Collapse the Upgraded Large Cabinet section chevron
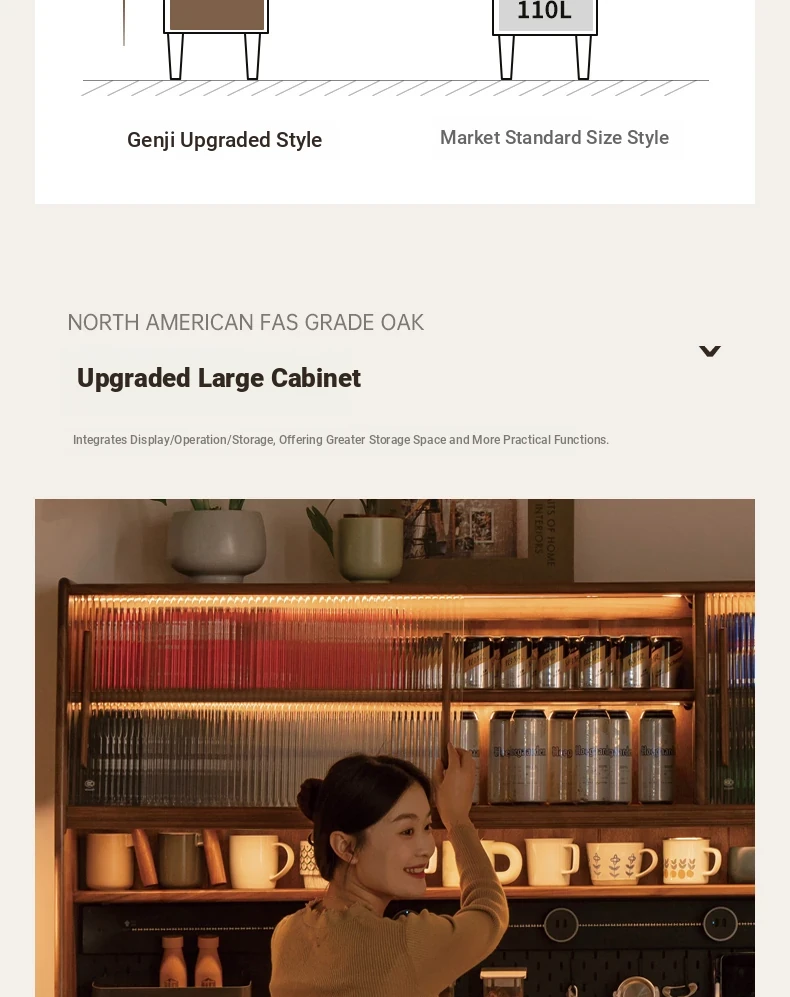 [x=710, y=351]
